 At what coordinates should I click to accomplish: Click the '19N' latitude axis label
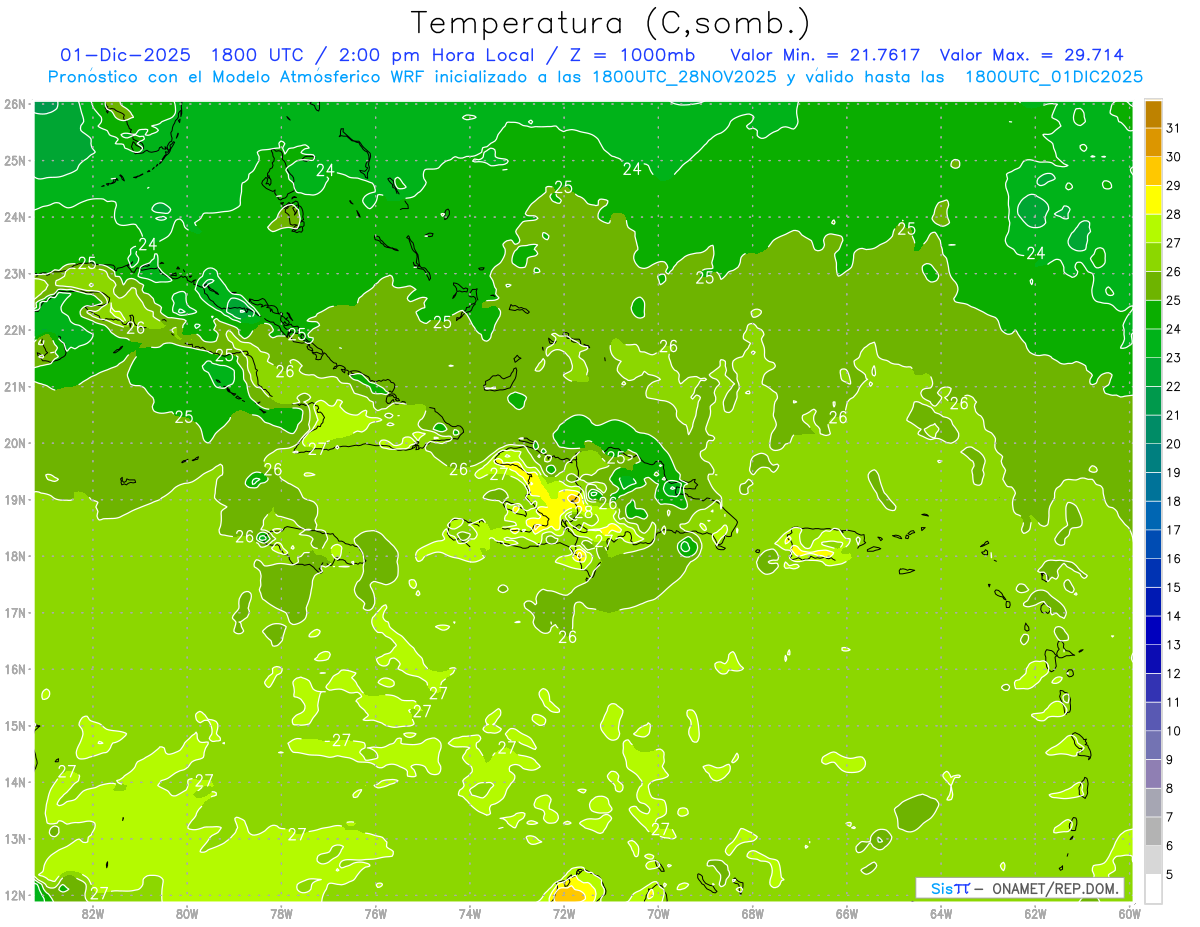coord(14,500)
